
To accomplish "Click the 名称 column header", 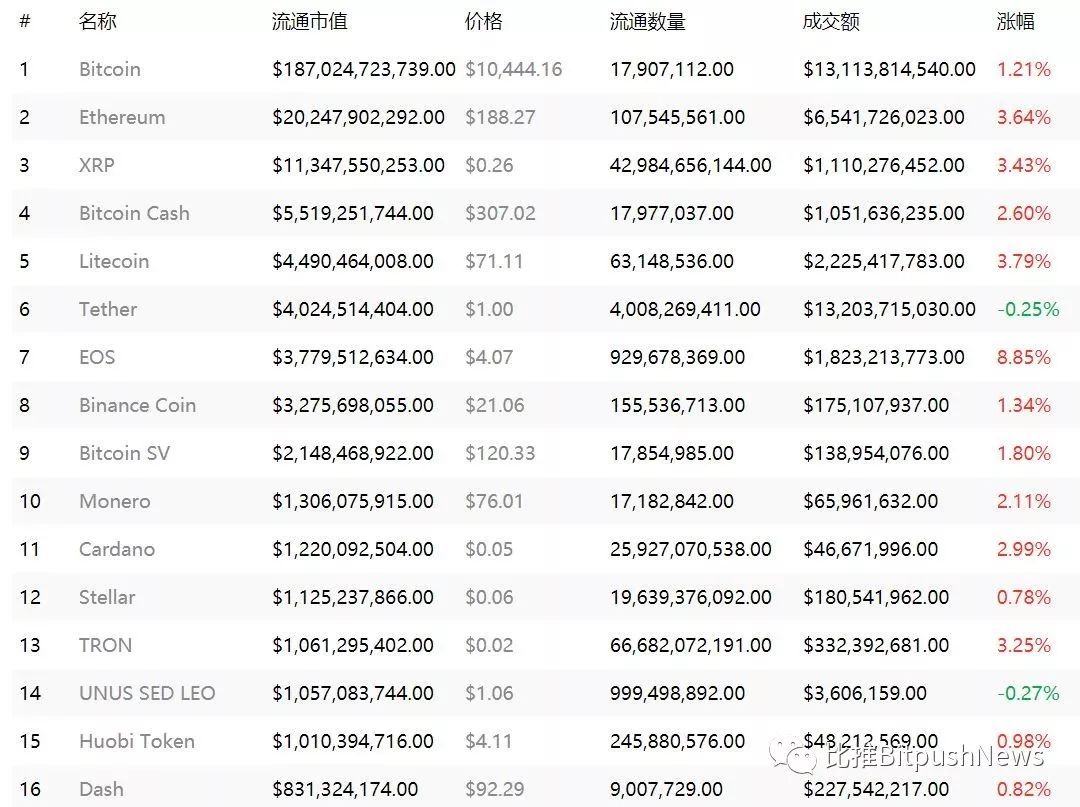I will click(x=98, y=21).
